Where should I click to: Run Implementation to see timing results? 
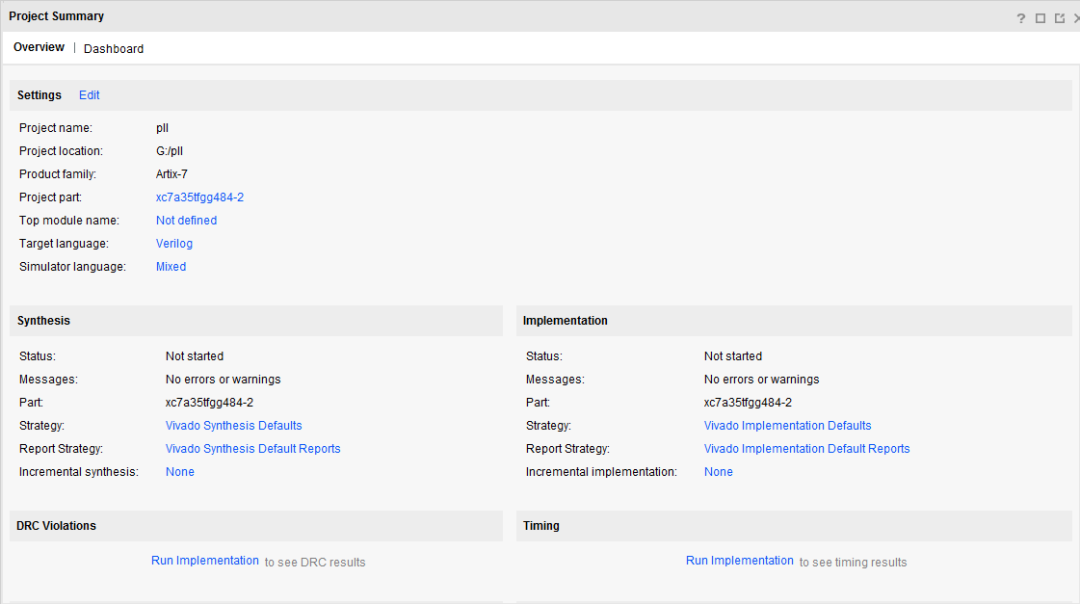tap(740, 561)
